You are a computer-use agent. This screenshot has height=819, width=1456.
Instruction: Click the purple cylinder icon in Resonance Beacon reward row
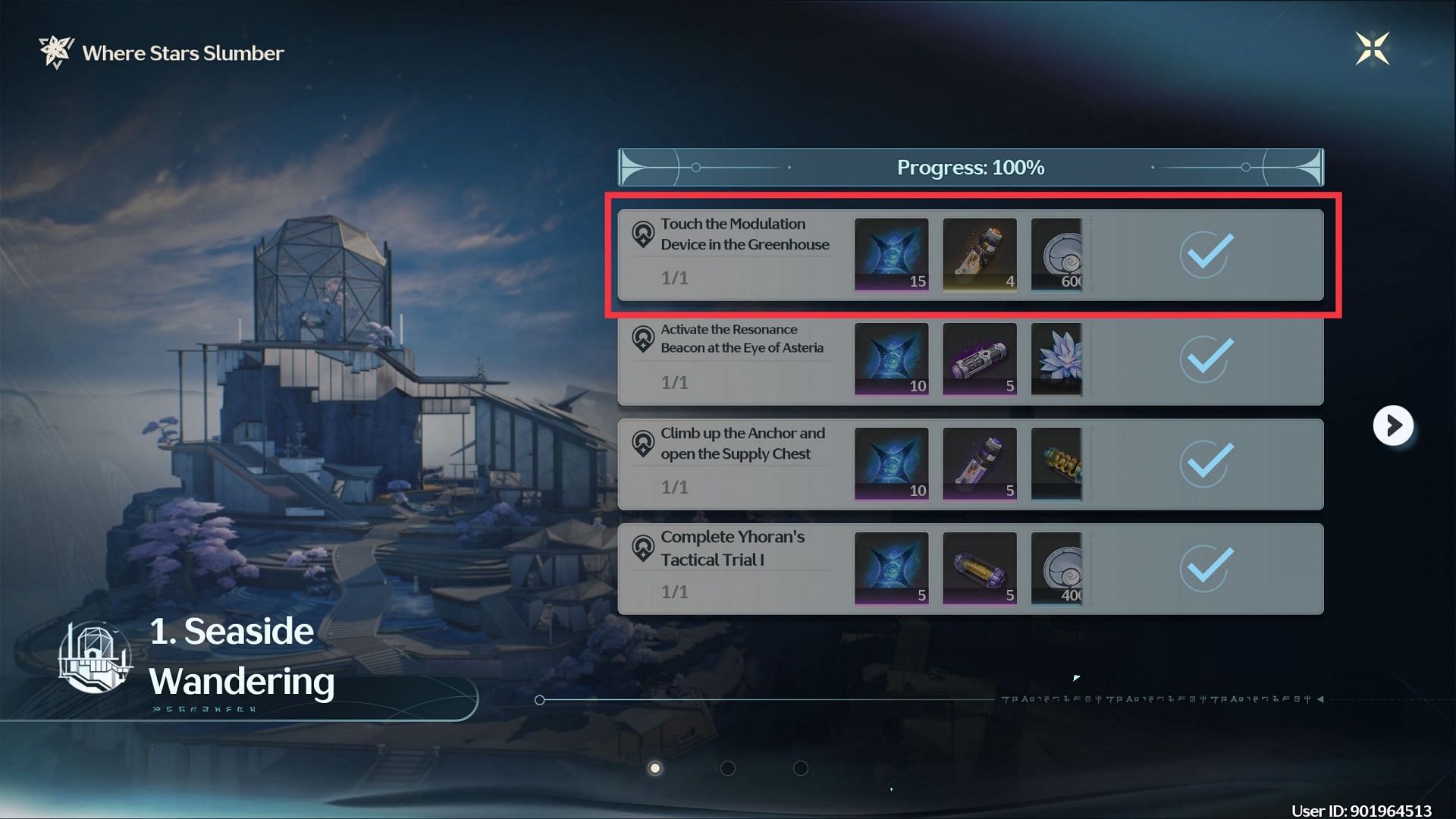(978, 358)
